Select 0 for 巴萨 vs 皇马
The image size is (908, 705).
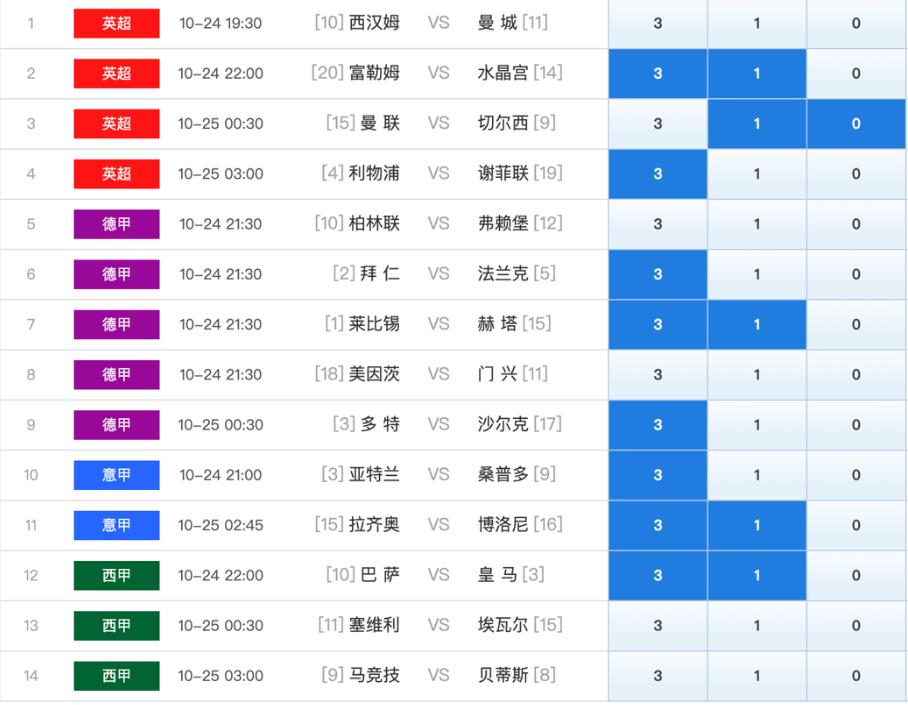(x=856, y=576)
